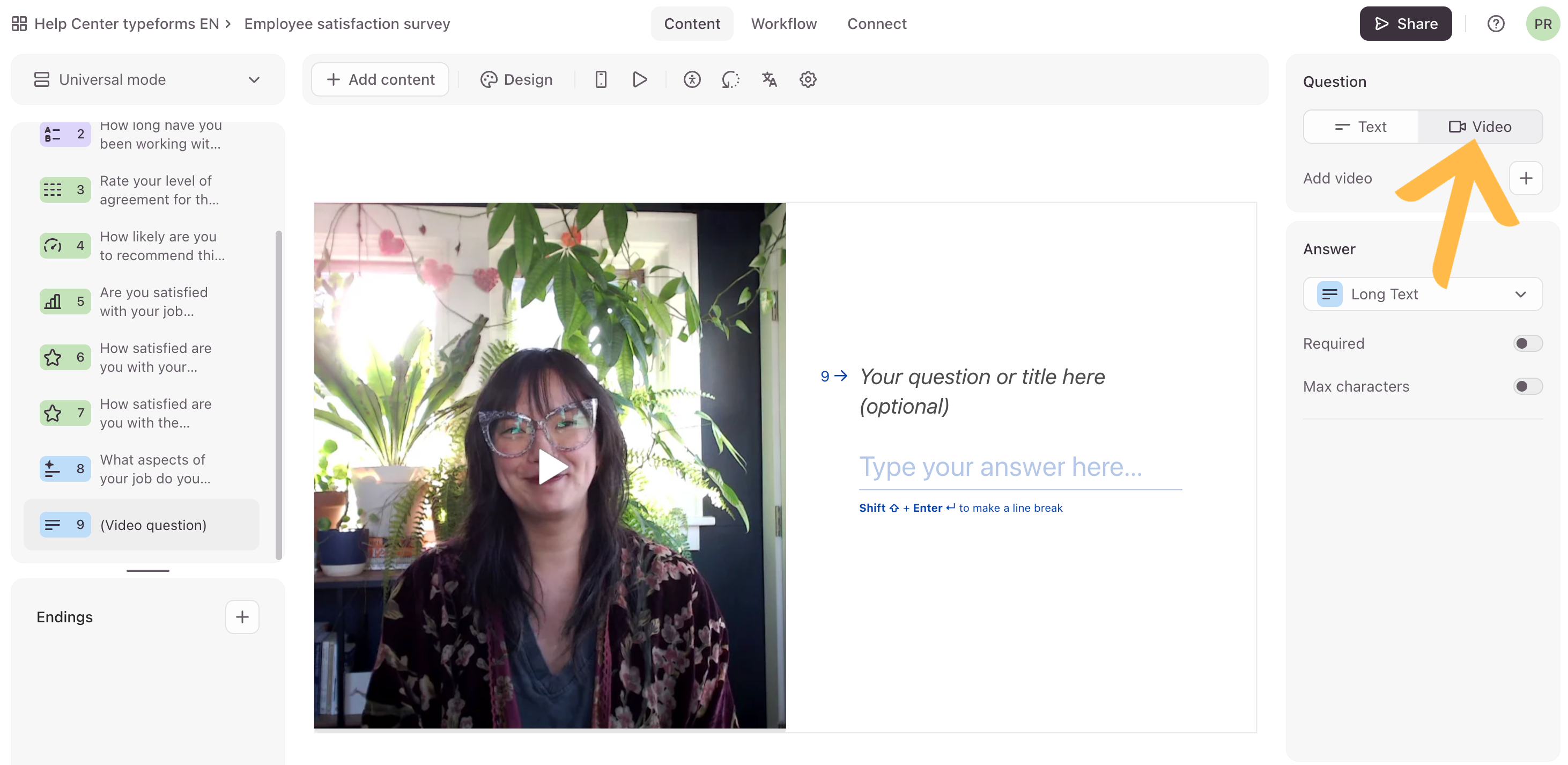Image resolution: width=1568 pixels, height=765 pixels.
Task: Select question 5 Are you satisfied with your job
Action: tap(141, 301)
